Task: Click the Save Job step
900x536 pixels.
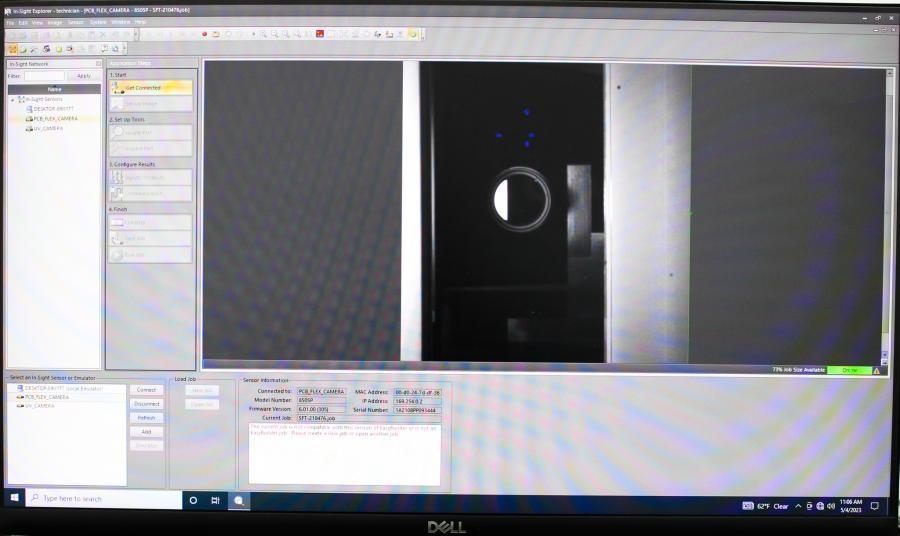Action: point(151,238)
